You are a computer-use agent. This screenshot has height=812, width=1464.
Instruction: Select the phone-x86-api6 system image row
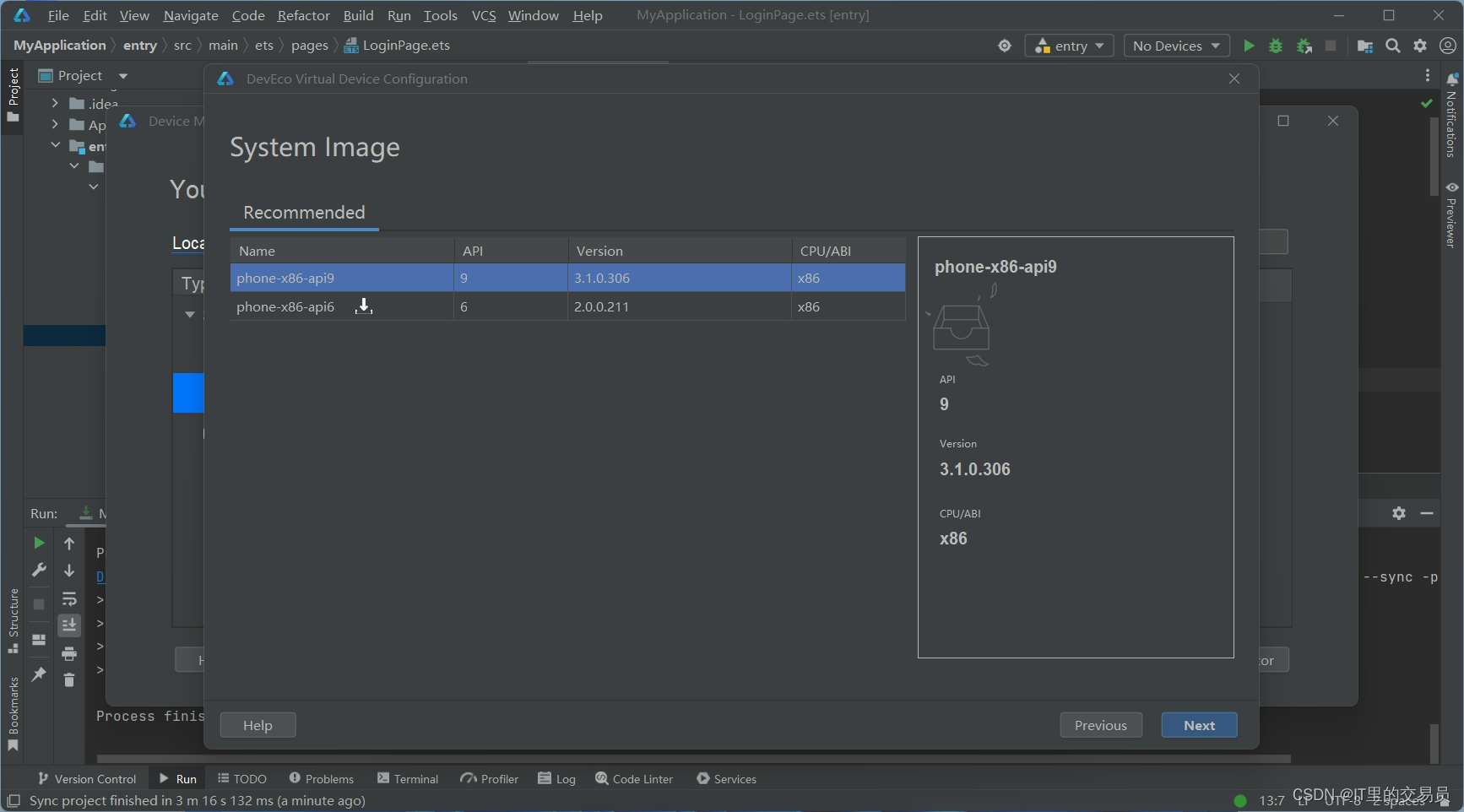click(567, 306)
